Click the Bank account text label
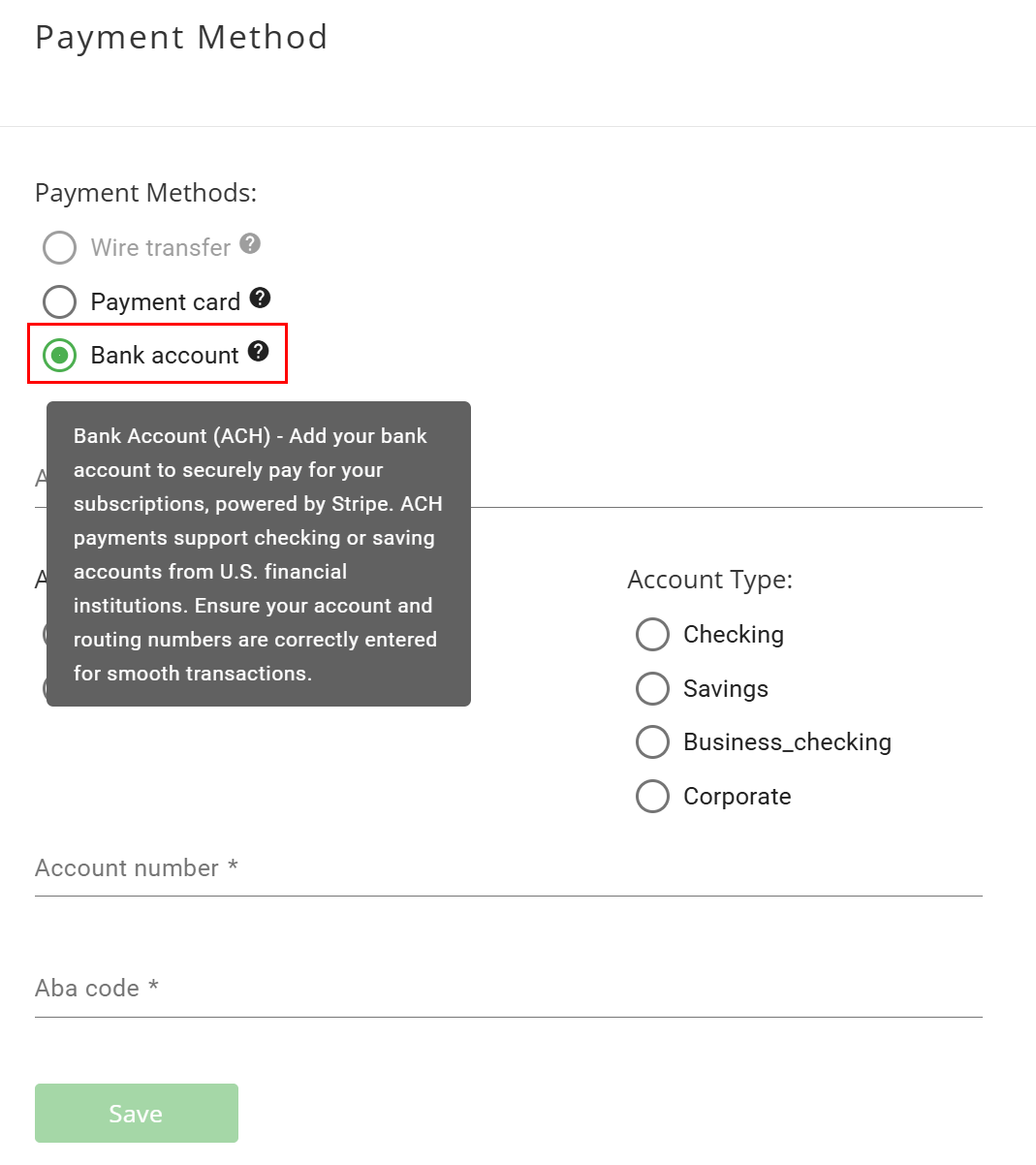This screenshot has height=1165, width=1036. pyautogui.click(x=165, y=355)
